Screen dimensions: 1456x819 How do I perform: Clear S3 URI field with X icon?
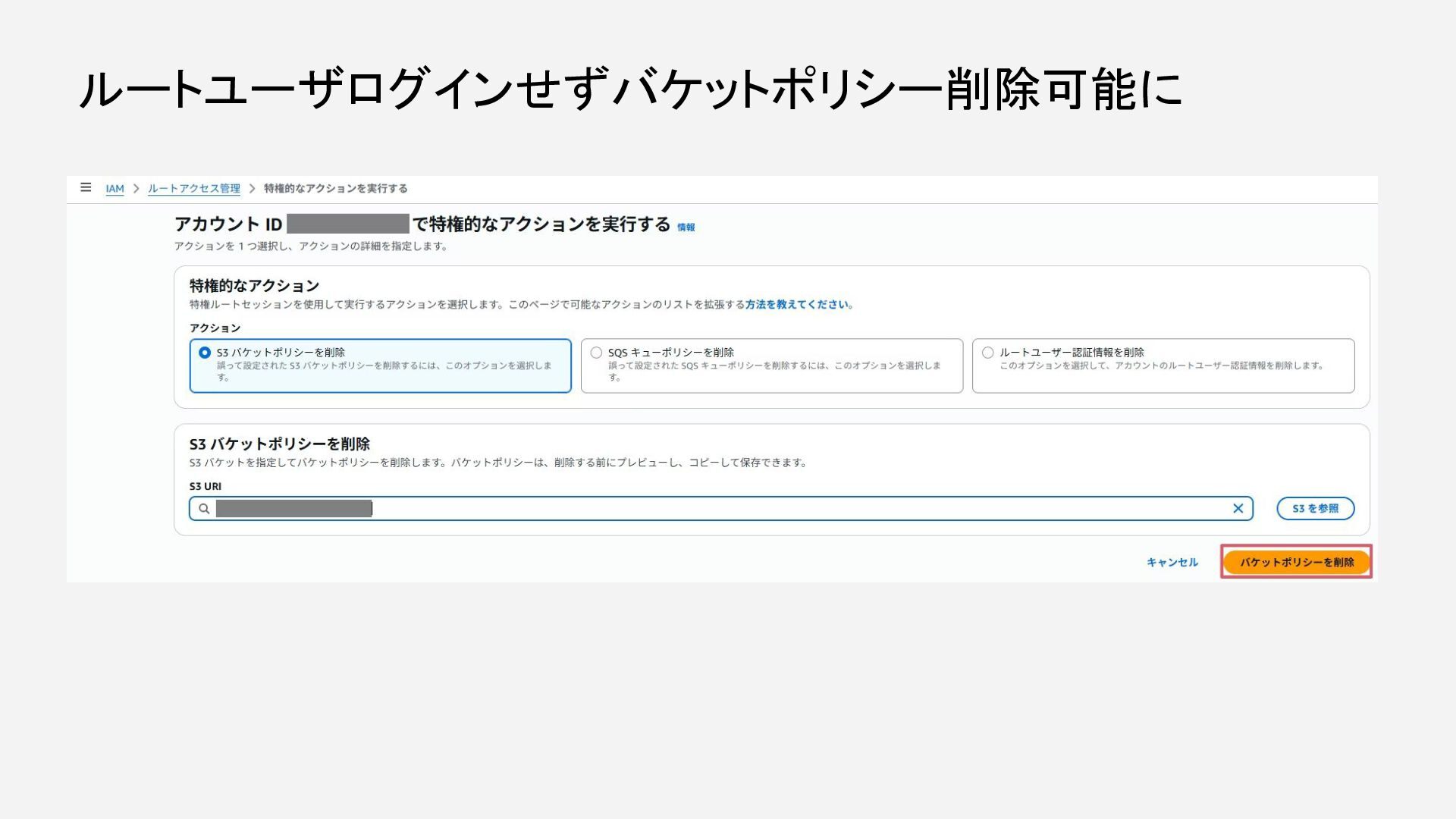pyautogui.click(x=1238, y=509)
